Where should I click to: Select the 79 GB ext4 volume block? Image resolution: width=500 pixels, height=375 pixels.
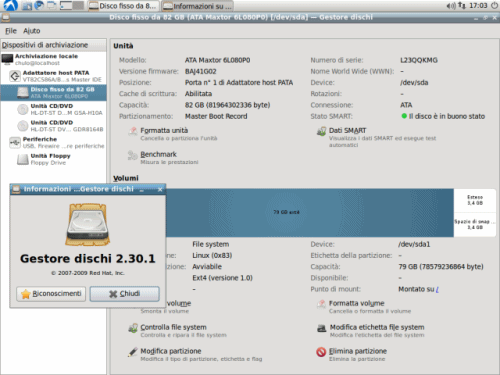[x=309, y=213]
